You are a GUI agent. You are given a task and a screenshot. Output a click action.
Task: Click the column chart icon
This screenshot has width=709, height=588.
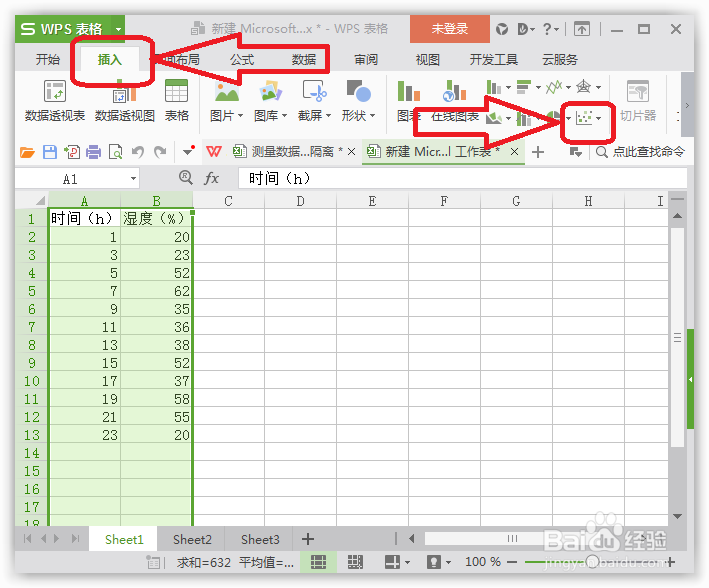[494, 87]
